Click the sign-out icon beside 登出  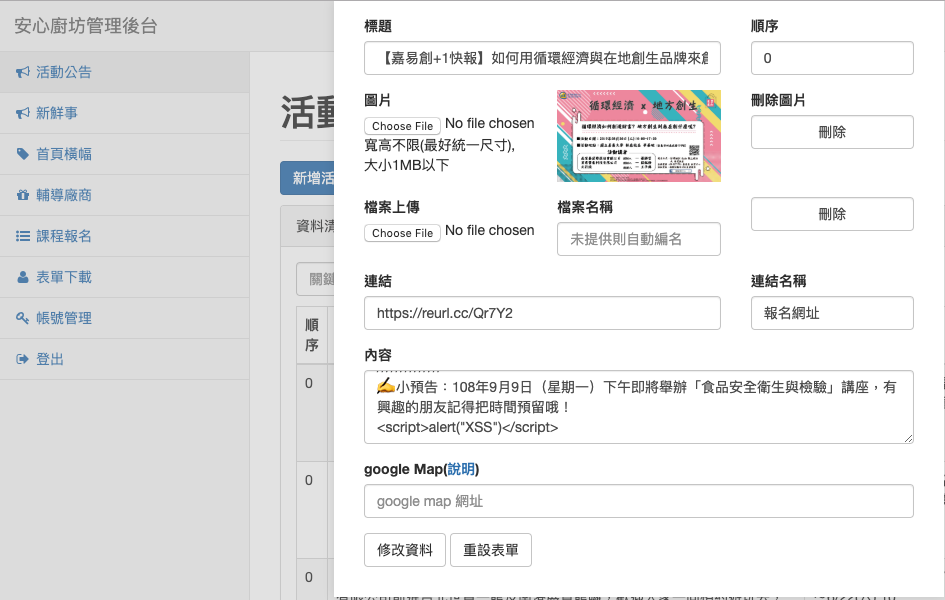tap(23, 359)
